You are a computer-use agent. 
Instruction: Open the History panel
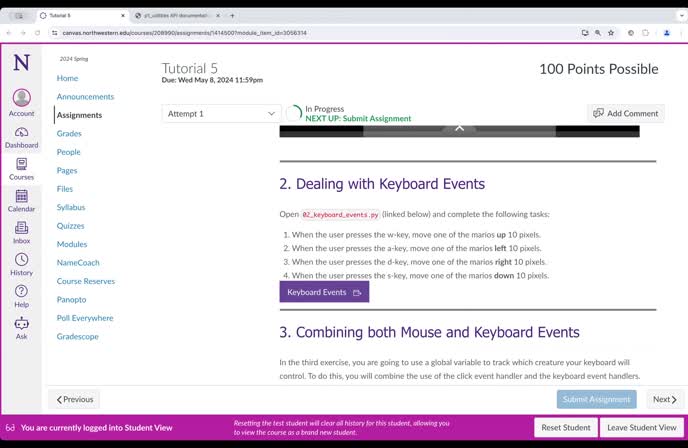21,265
